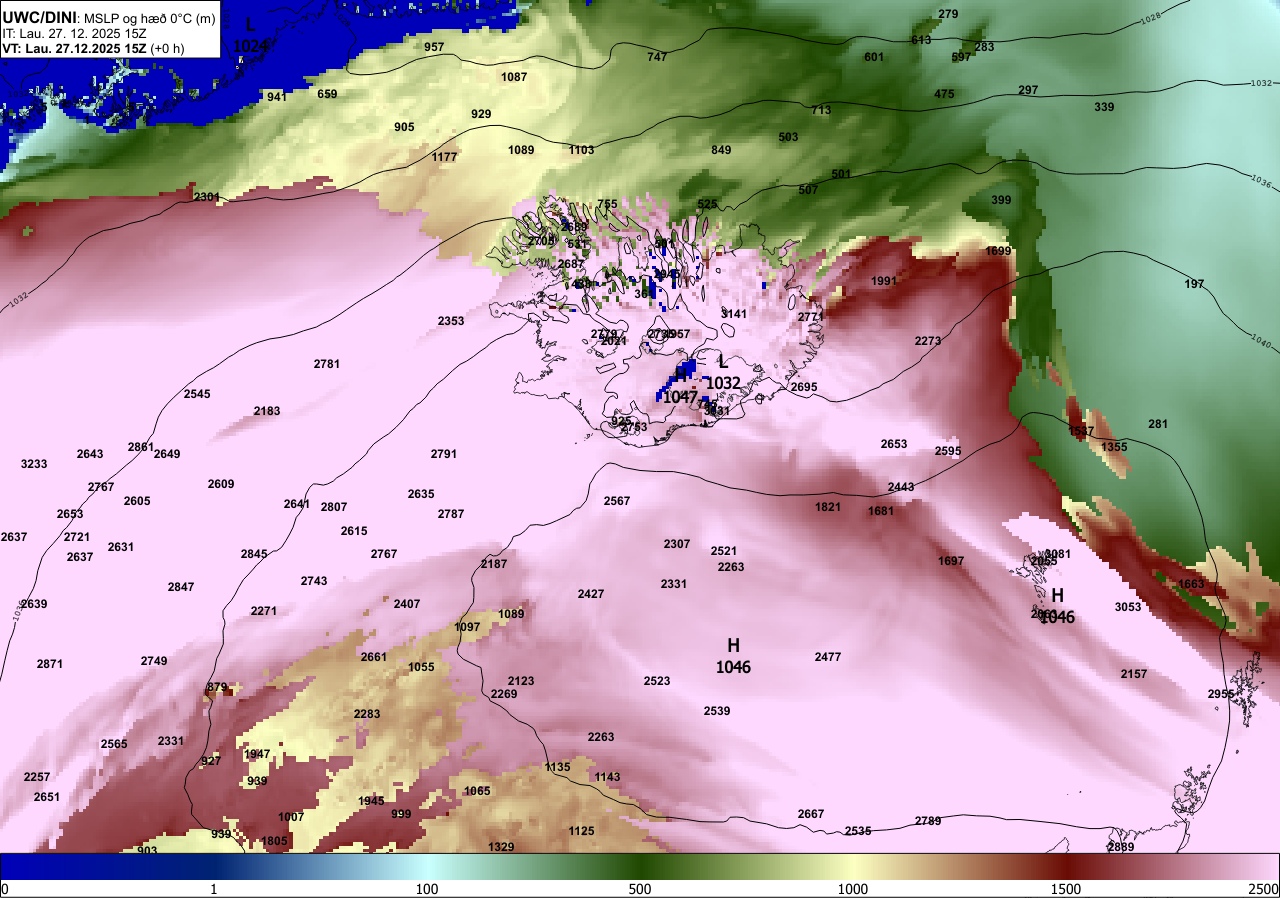The image size is (1280, 898).
Task: Click the height value 2353
Action: (x=451, y=321)
